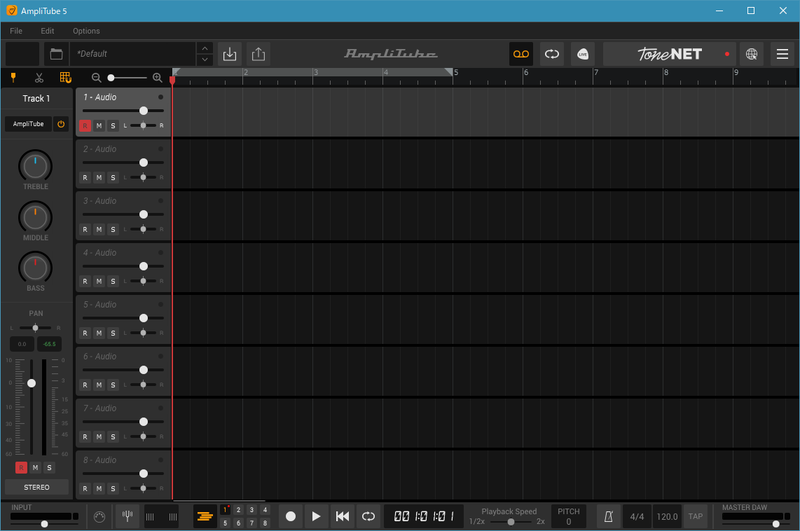Click bar 5 on the timeline ruler

coord(455,73)
